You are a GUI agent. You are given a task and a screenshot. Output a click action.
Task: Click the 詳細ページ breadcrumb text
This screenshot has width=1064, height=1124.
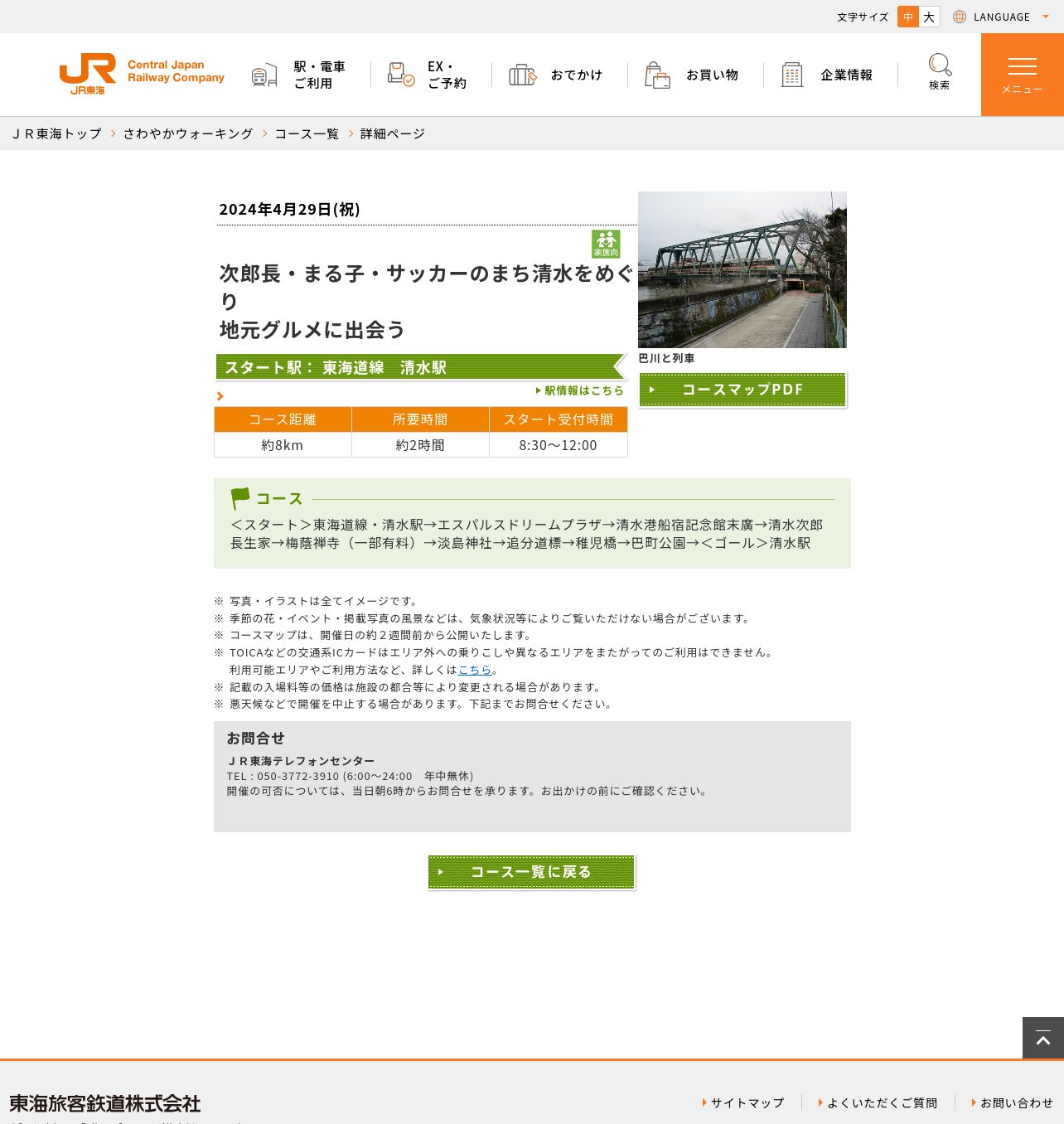point(393,133)
